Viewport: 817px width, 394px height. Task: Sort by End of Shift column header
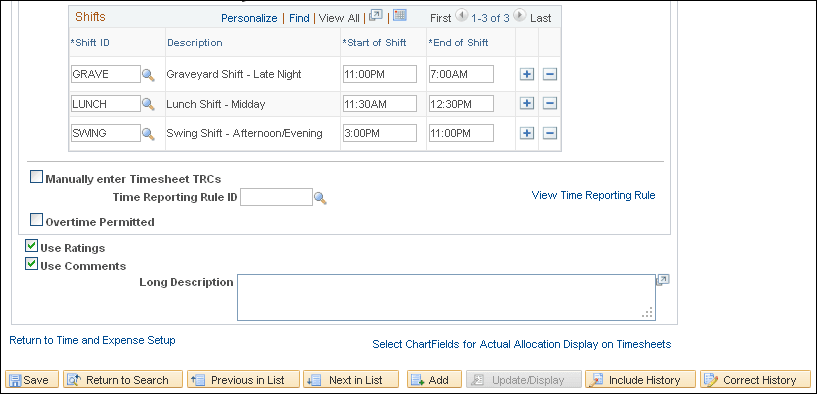458,43
